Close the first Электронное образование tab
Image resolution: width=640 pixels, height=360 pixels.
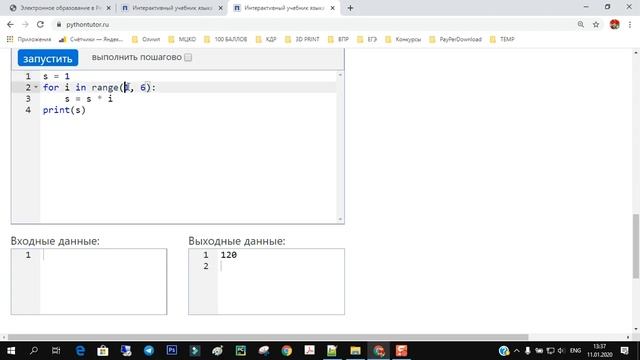click(x=109, y=8)
